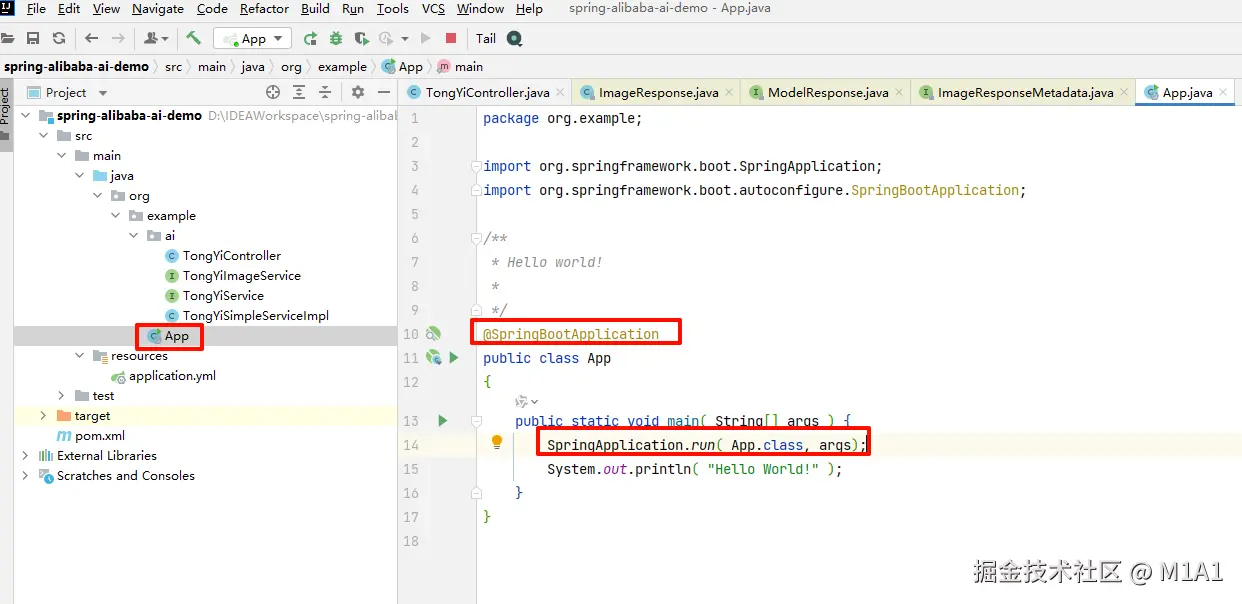Viewport: 1242px width, 604px height.
Task: Click the Save All disk icon
Action: tap(33, 38)
